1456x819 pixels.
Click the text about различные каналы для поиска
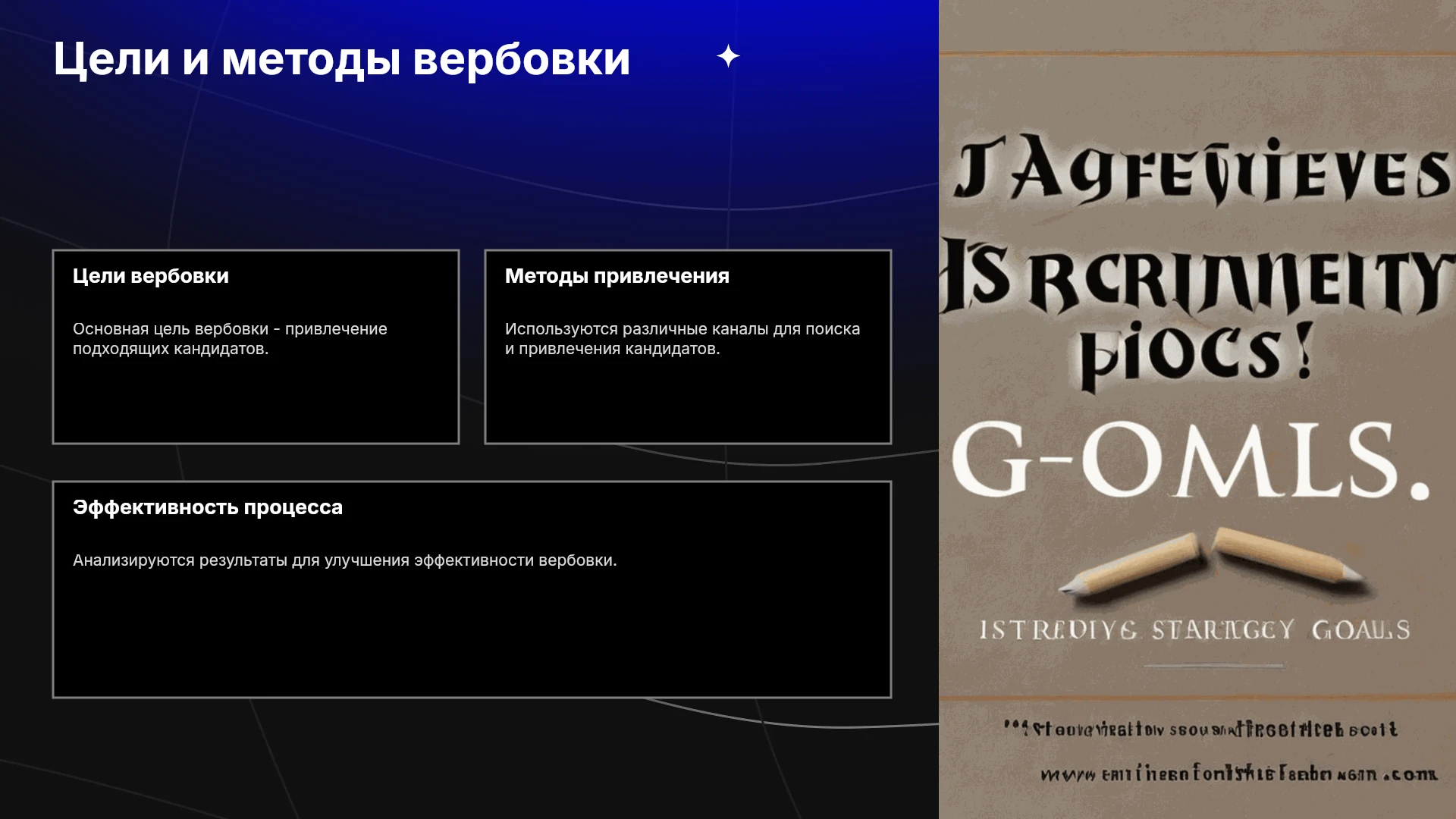[x=682, y=339]
